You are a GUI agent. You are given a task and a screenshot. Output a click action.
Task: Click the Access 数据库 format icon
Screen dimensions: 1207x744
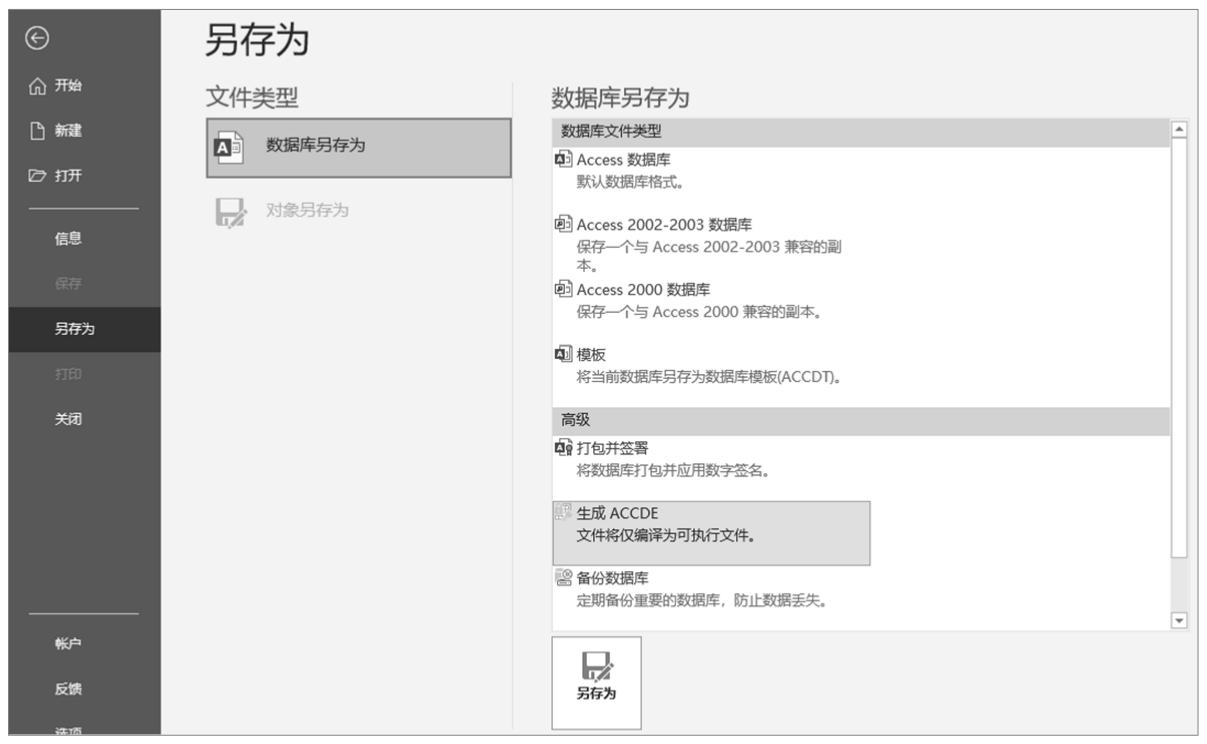click(563, 160)
